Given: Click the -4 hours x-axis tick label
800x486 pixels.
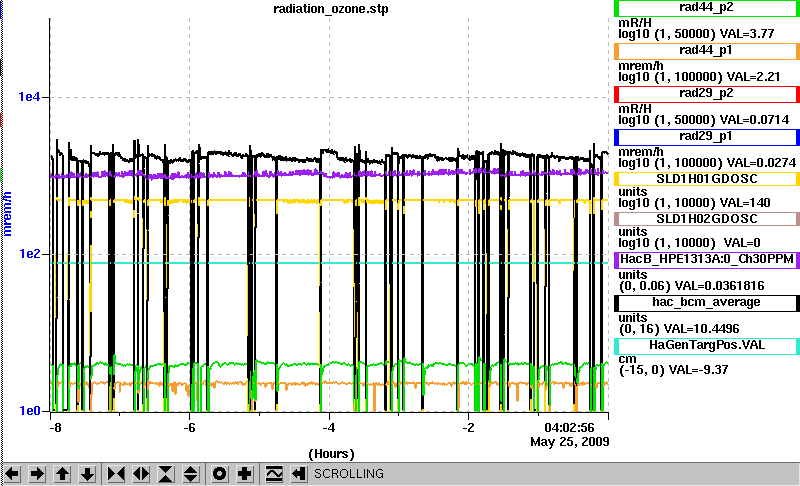Looking at the screenshot, I should (x=329, y=427).
